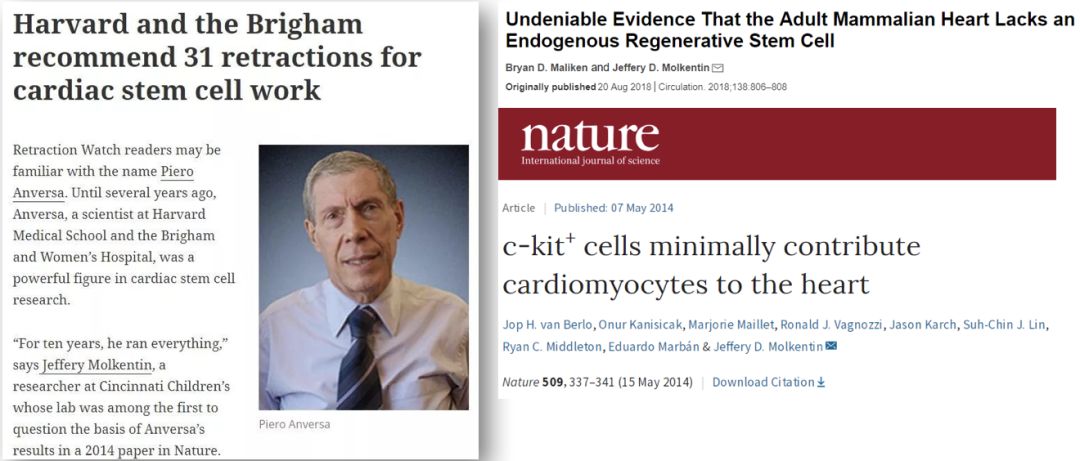Click the Piero Anversa portrait photo
This screenshot has height=461, width=1080.
[x=363, y=277]
